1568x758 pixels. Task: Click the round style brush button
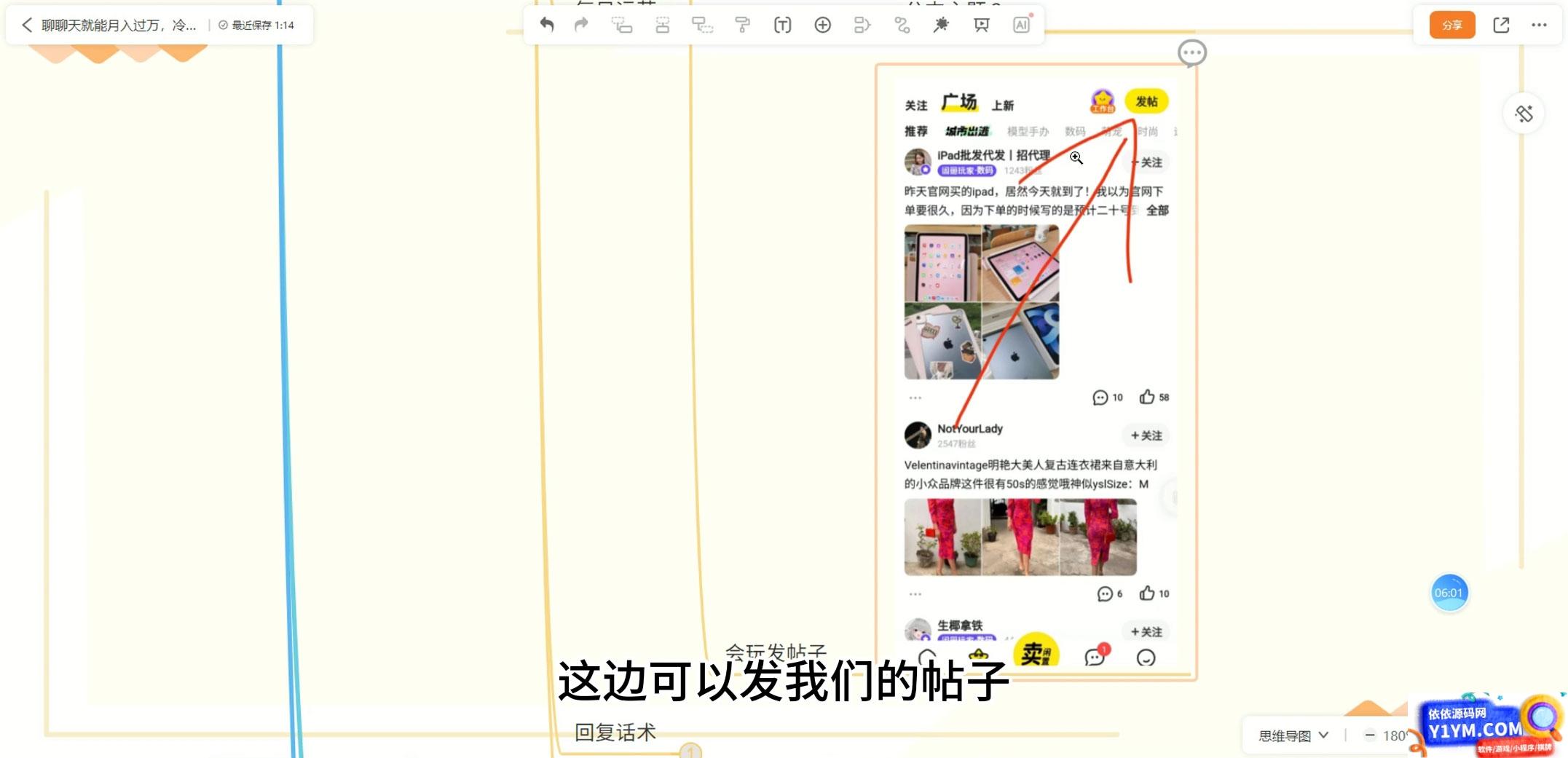click(x=1524, y=114)
